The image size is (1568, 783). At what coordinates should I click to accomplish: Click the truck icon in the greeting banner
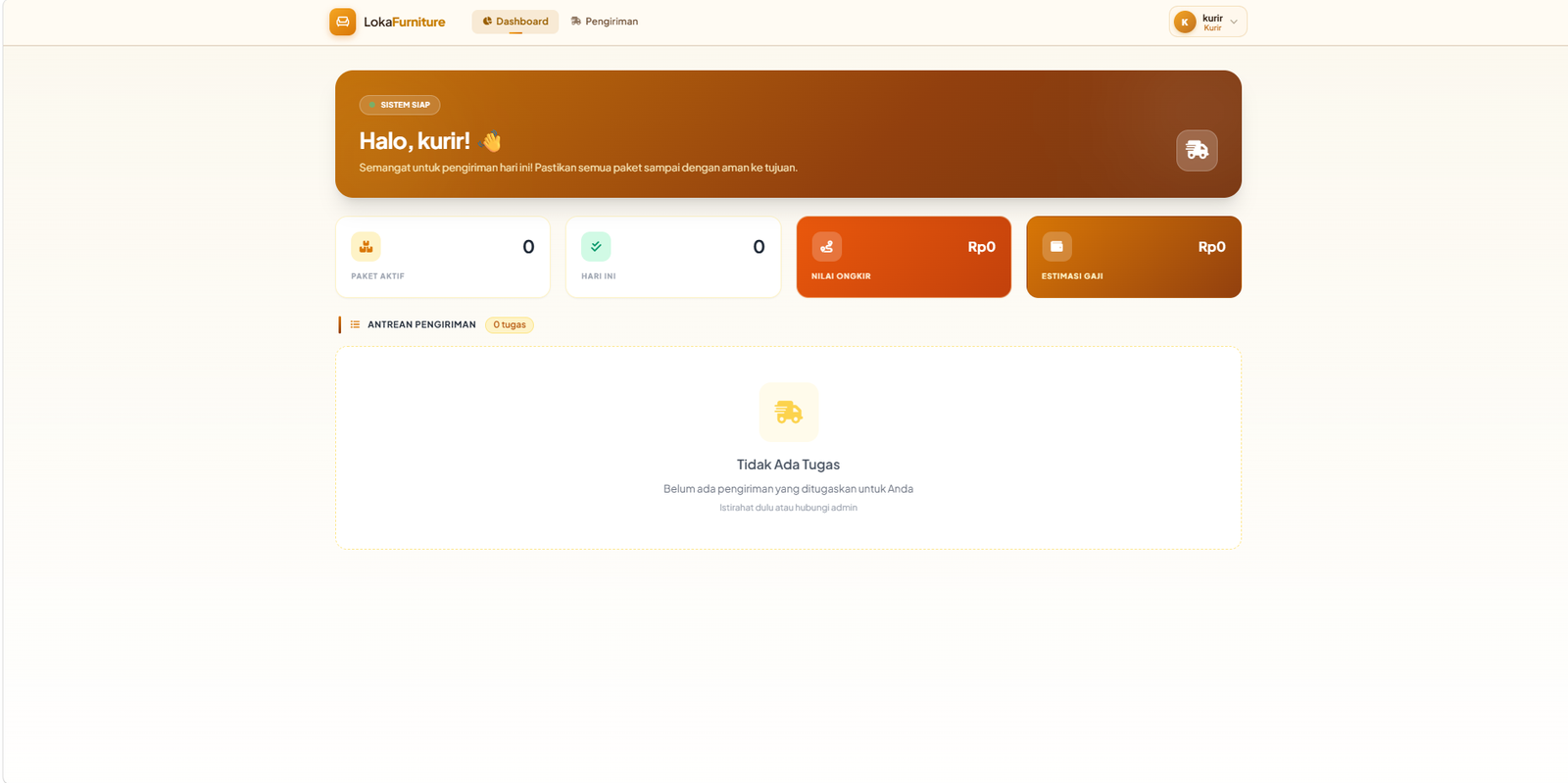click(x=1197, y=150)
